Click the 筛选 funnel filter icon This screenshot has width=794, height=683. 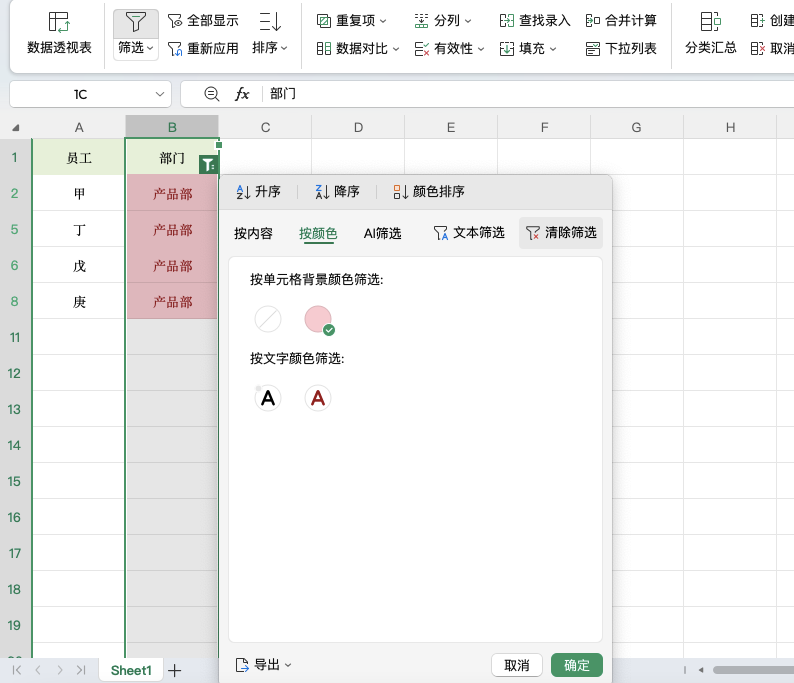136,23
